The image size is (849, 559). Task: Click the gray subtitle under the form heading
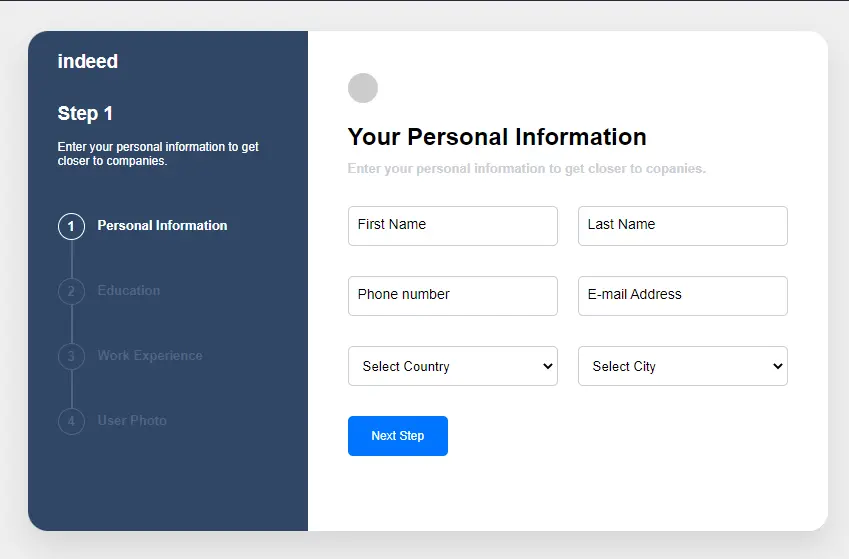(527, 169)
